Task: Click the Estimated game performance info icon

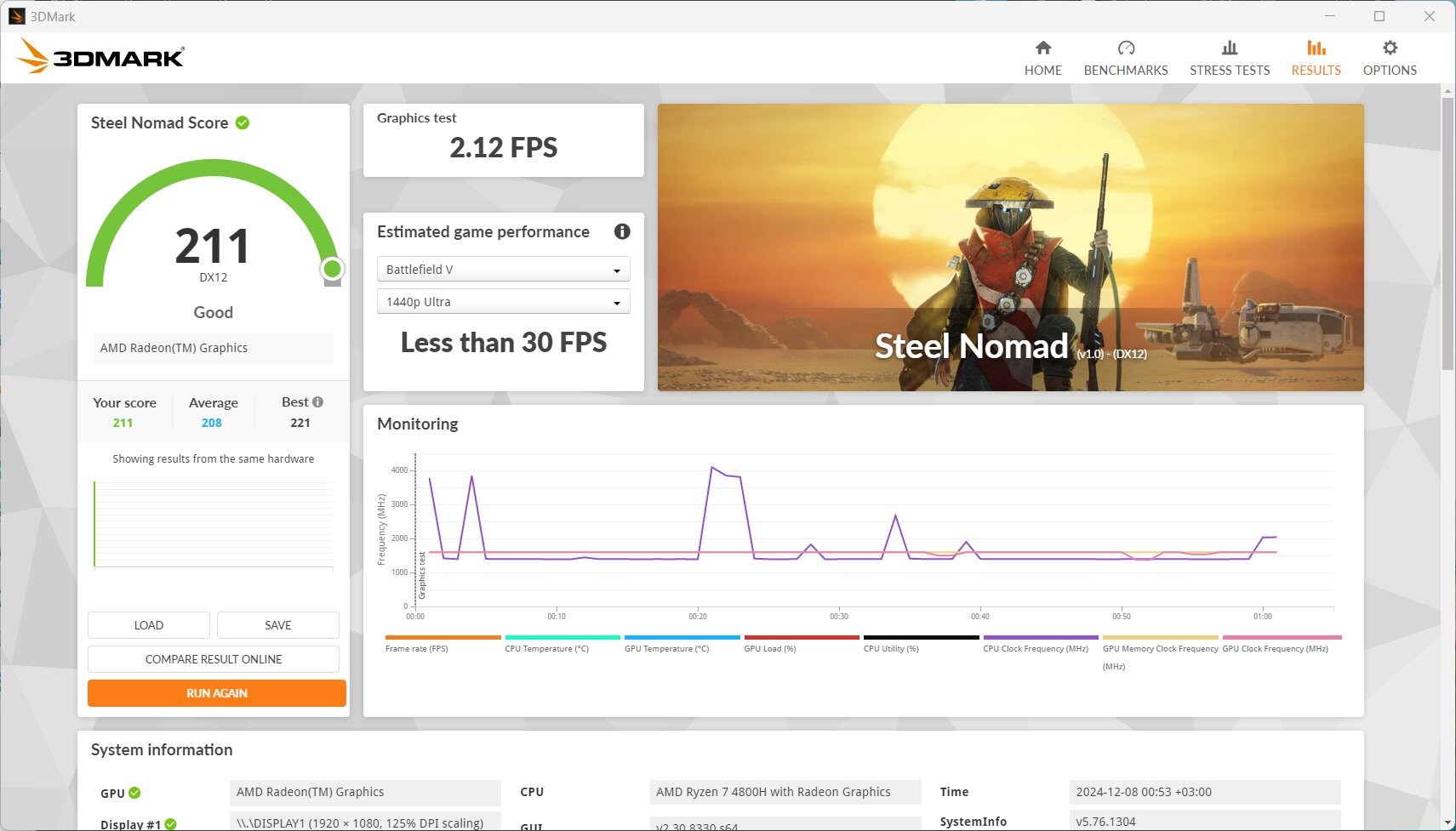Action: [622, 231]
